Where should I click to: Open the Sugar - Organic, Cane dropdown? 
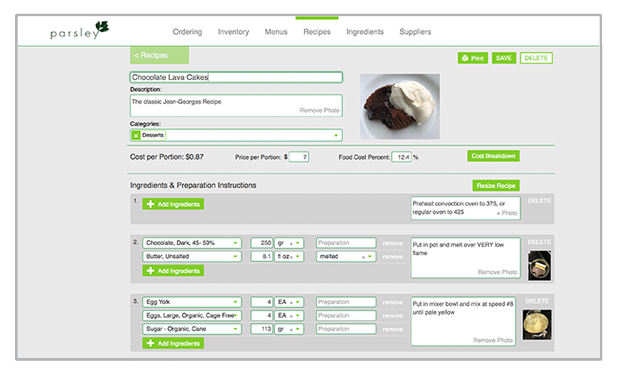(x=235, y=329)
